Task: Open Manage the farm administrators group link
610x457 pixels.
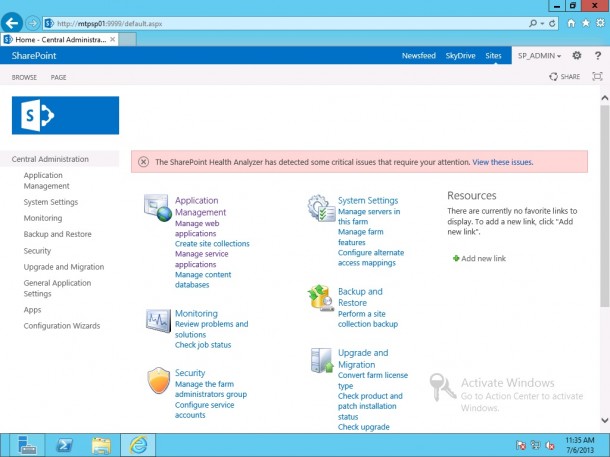Action: [x=211, y=389]
